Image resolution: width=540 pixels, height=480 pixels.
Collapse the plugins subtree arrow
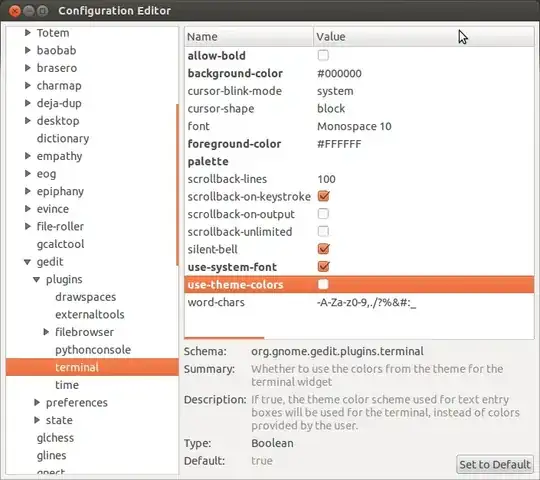tap(37, 280)
